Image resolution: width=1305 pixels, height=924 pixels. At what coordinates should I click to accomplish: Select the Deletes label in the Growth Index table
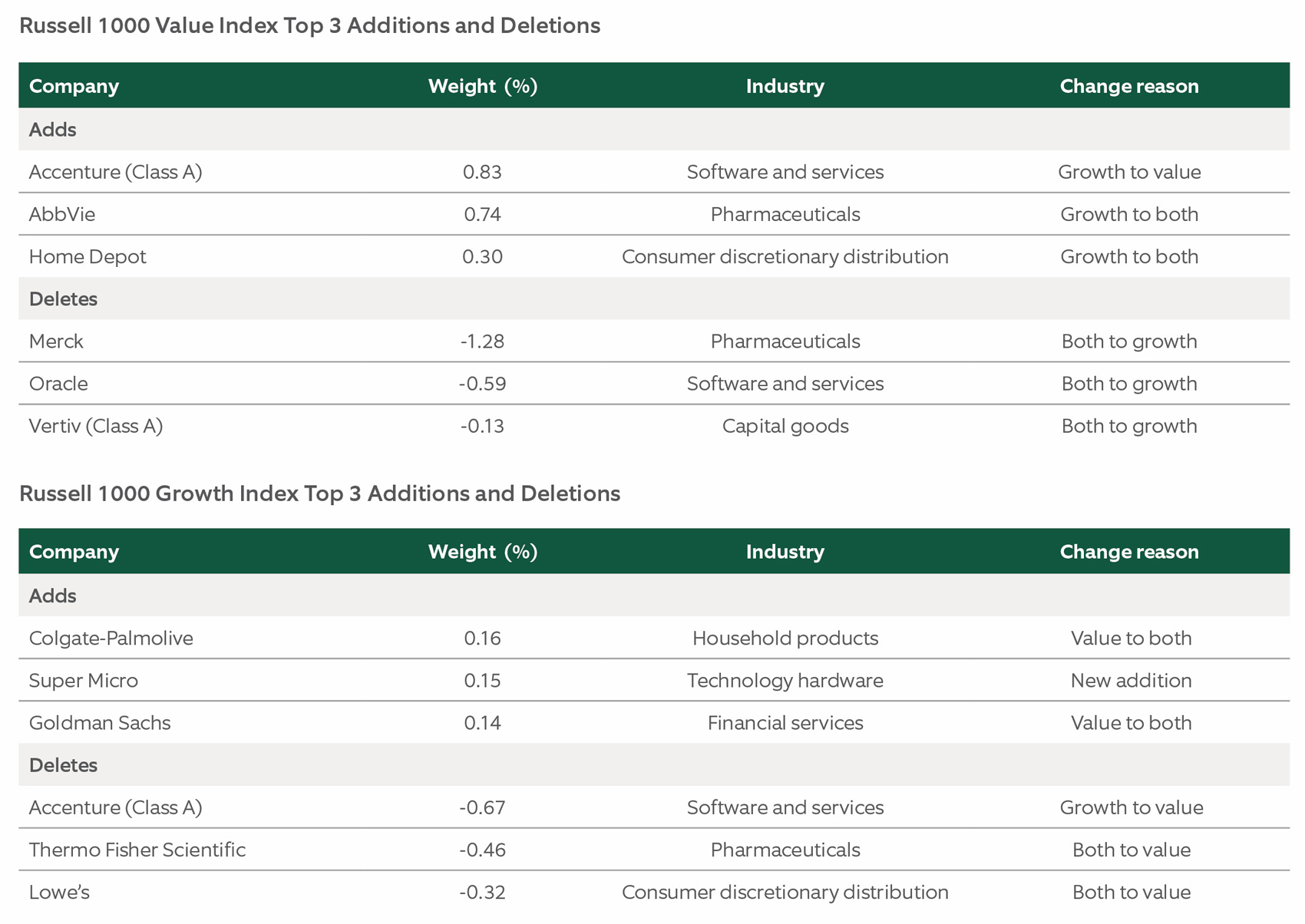tap(63, 765)
